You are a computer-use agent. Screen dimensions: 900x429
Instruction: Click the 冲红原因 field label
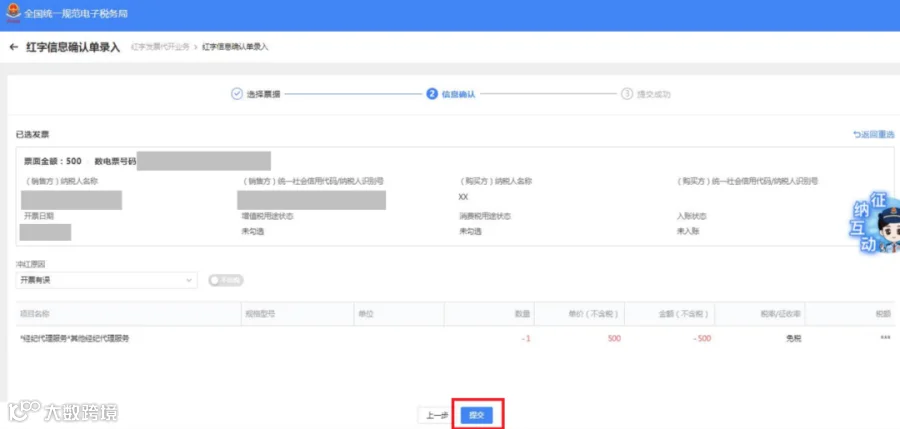tap(30, 264)
